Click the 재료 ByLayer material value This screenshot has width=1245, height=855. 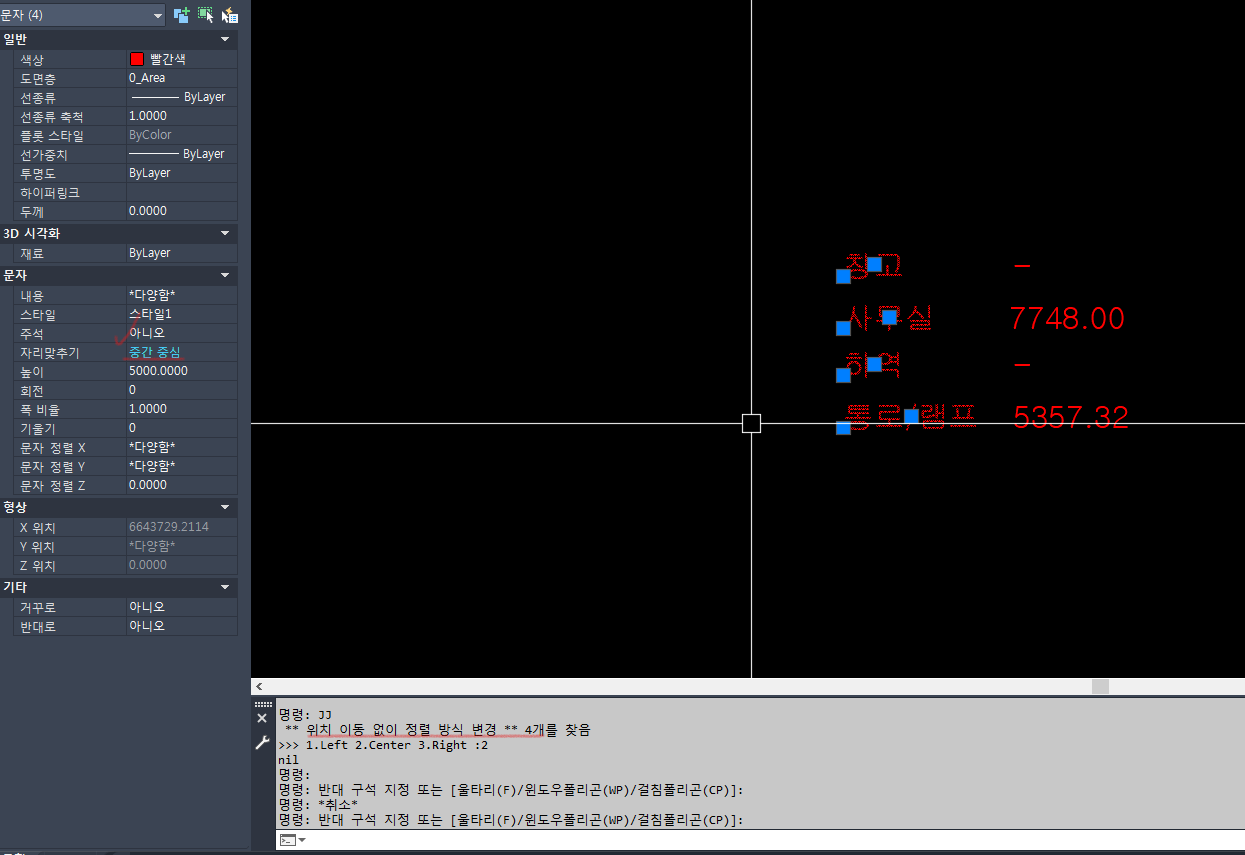point(182,253)
